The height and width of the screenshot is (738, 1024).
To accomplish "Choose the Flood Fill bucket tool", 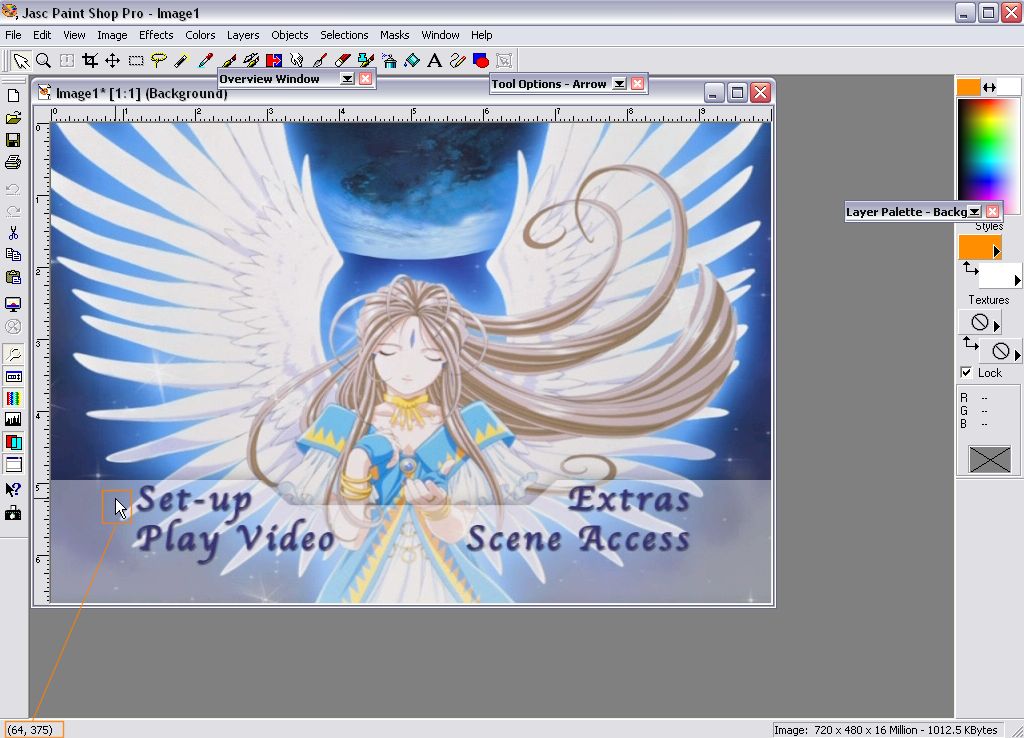I will coord(411,61).
